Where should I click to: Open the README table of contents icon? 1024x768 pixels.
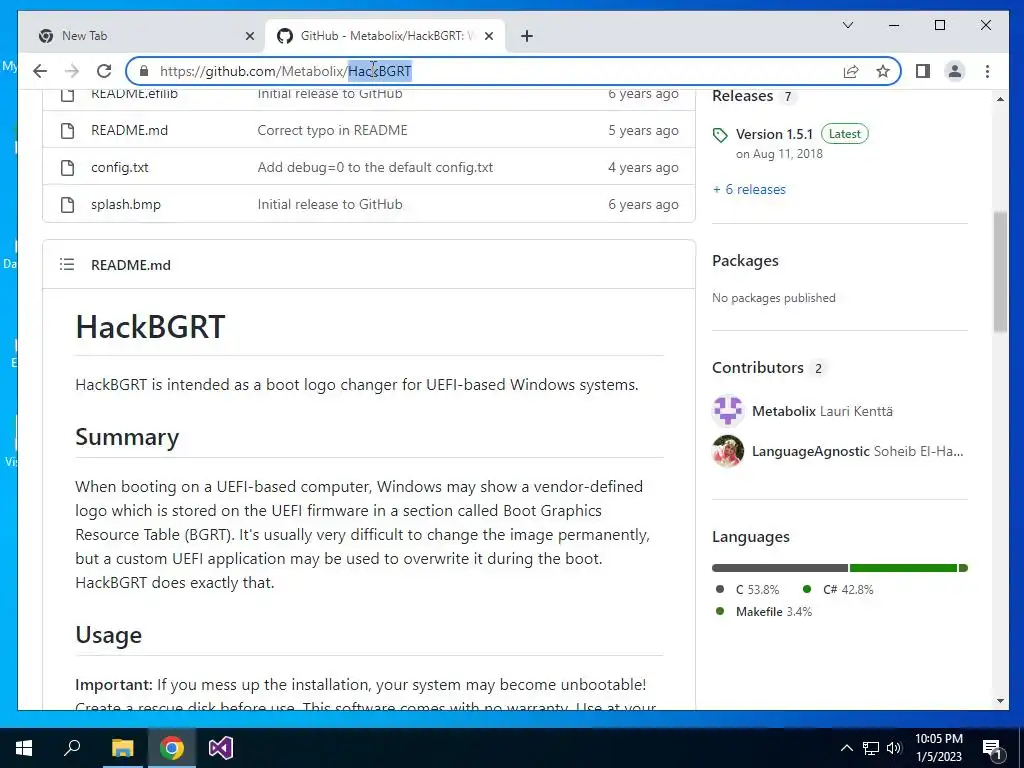[x=67, y=264]
